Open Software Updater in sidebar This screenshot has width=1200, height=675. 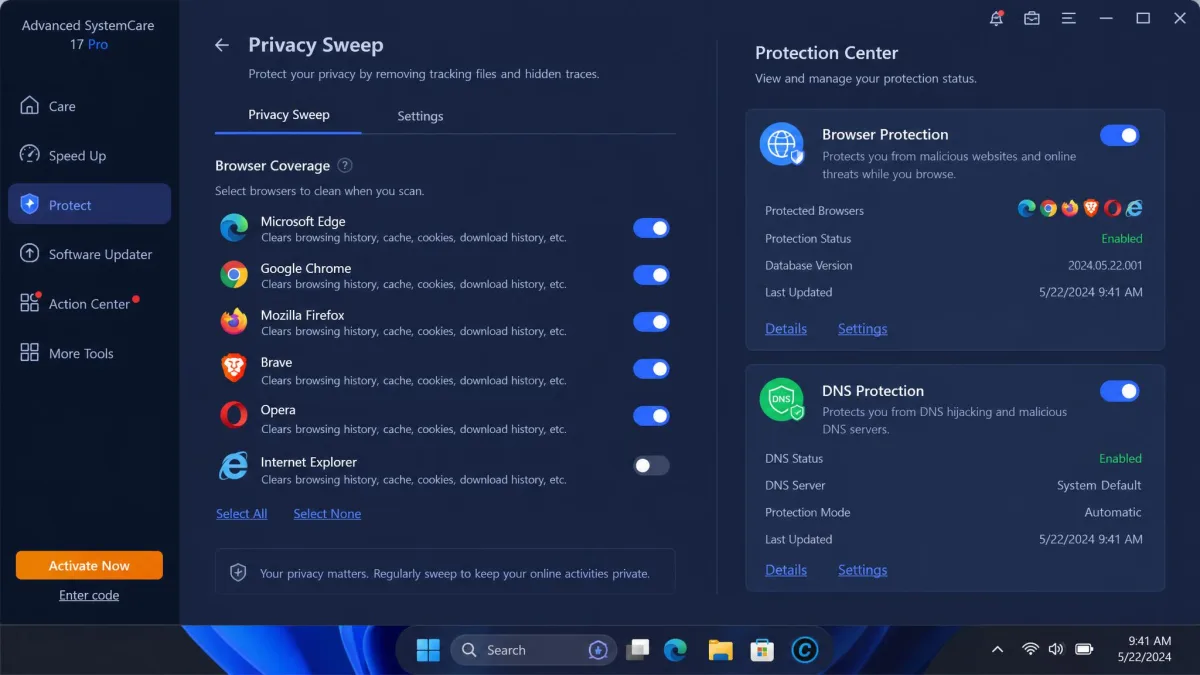(x=90, y=254)
